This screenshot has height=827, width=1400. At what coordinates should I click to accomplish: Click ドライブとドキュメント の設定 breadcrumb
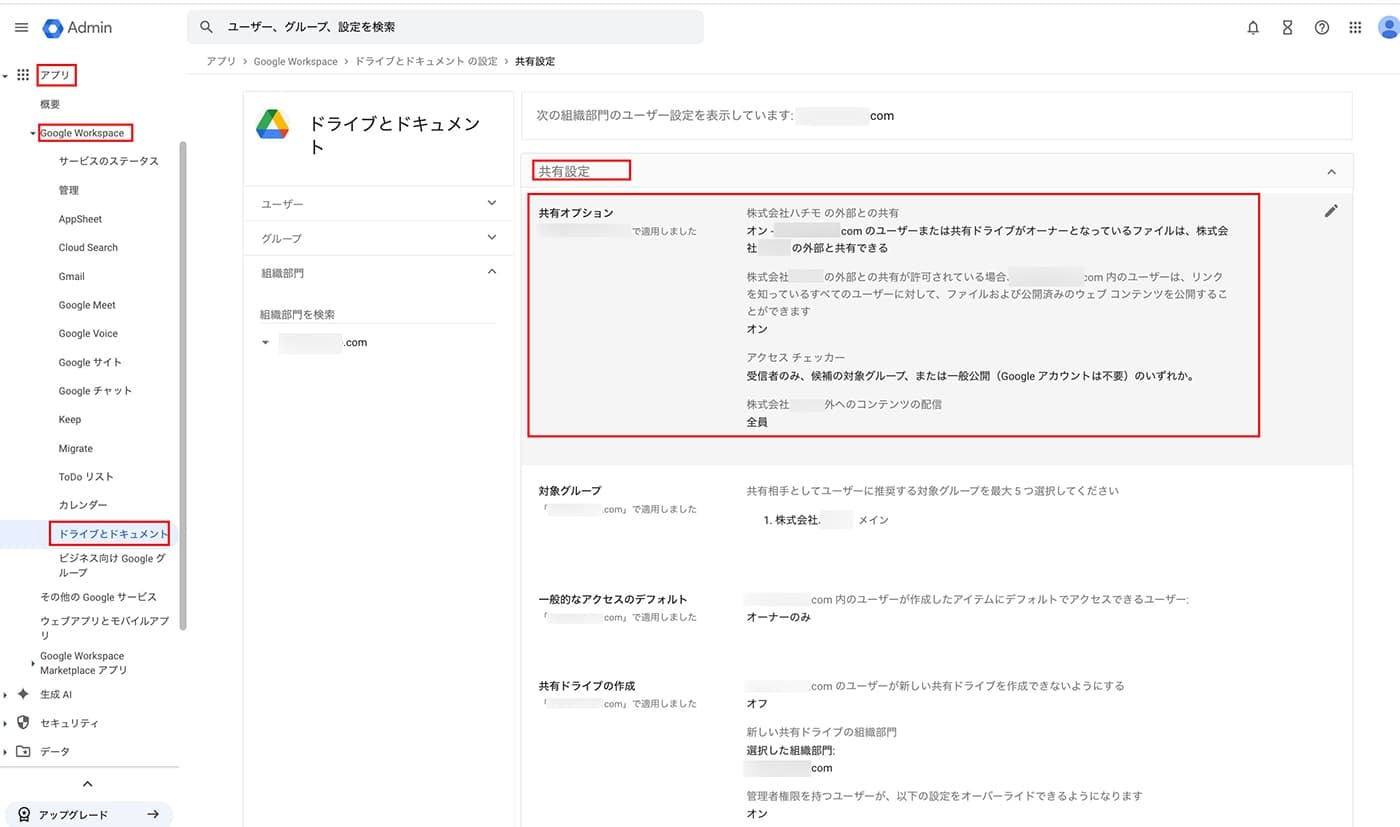426,61
